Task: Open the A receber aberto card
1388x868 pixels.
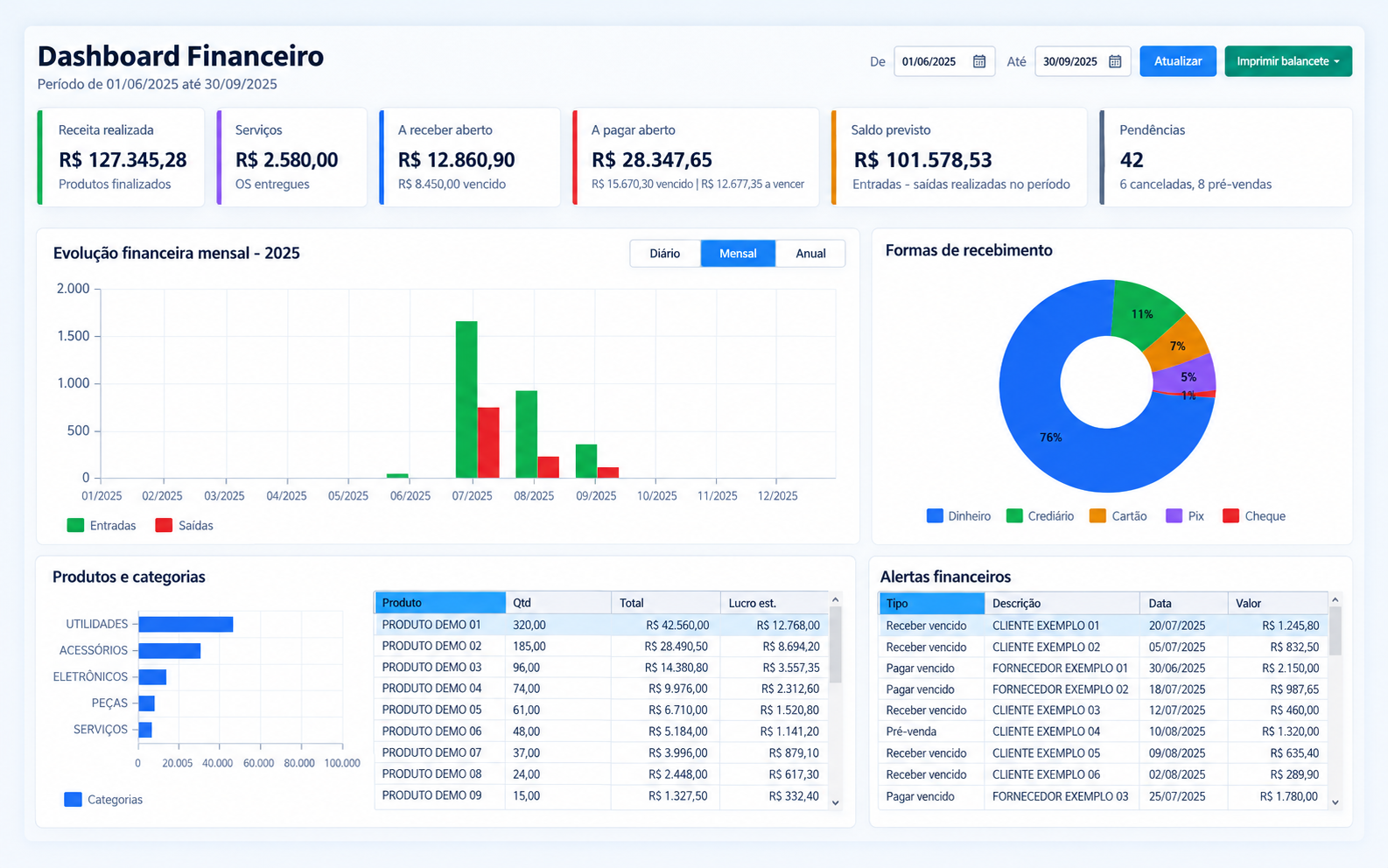Action: 470,157
